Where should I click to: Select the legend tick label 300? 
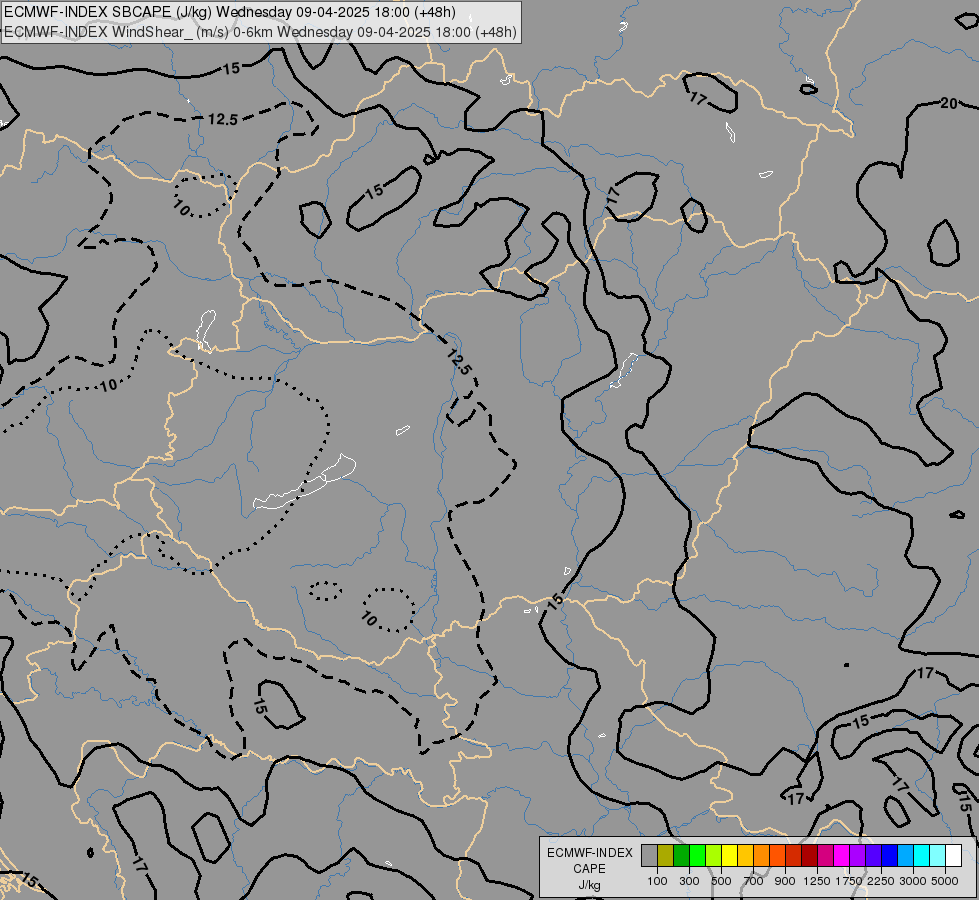pyautogui.click(x=689, y=881)
